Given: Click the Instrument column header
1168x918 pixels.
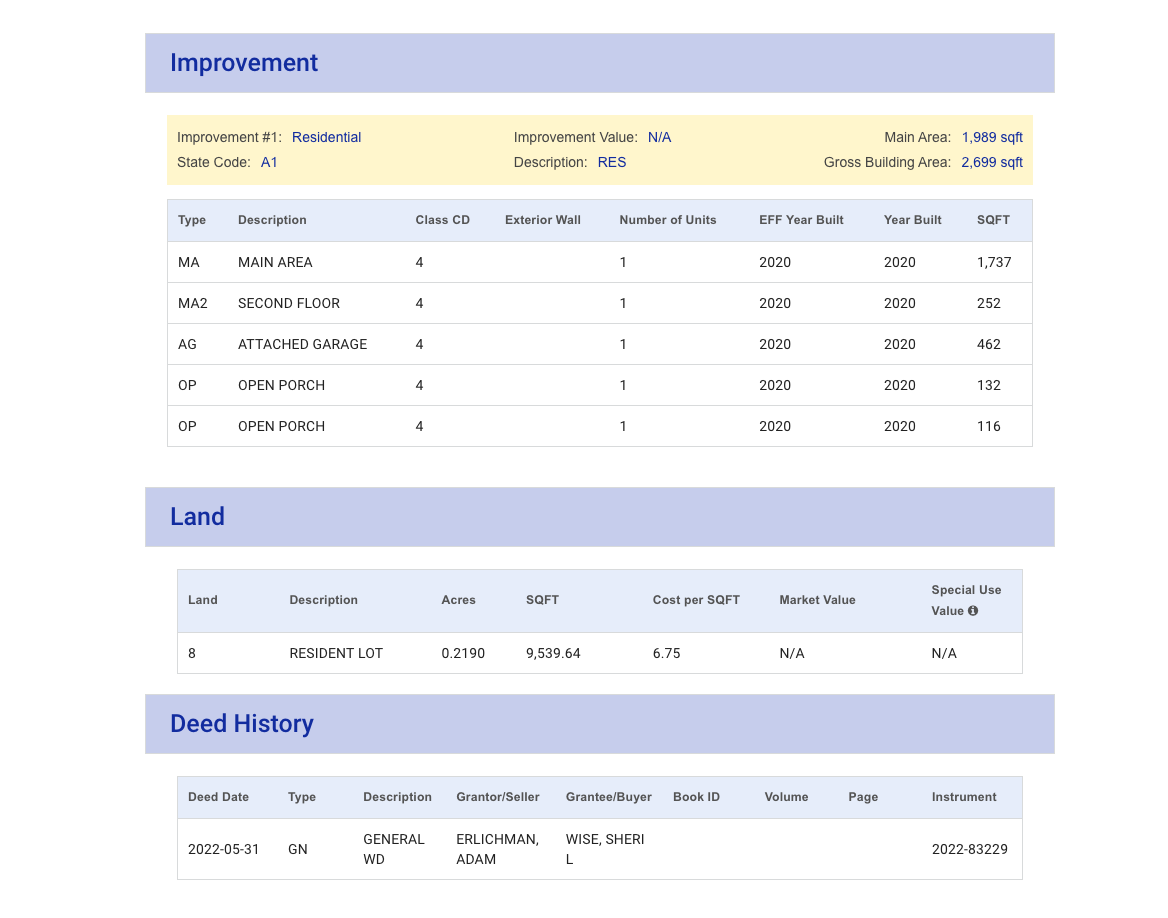Looking at the screenshot, I should pyautogui.click(x=964, y=797).
